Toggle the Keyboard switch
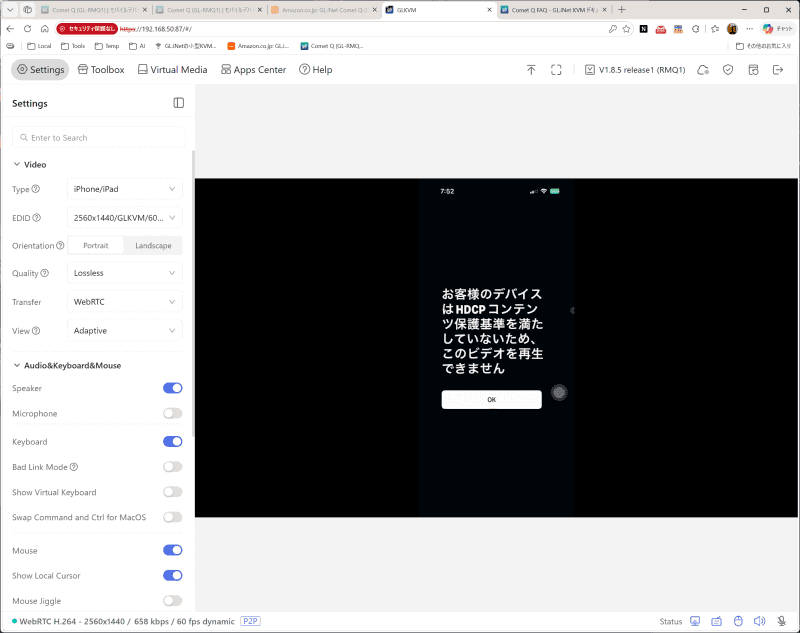 [172, 441]
